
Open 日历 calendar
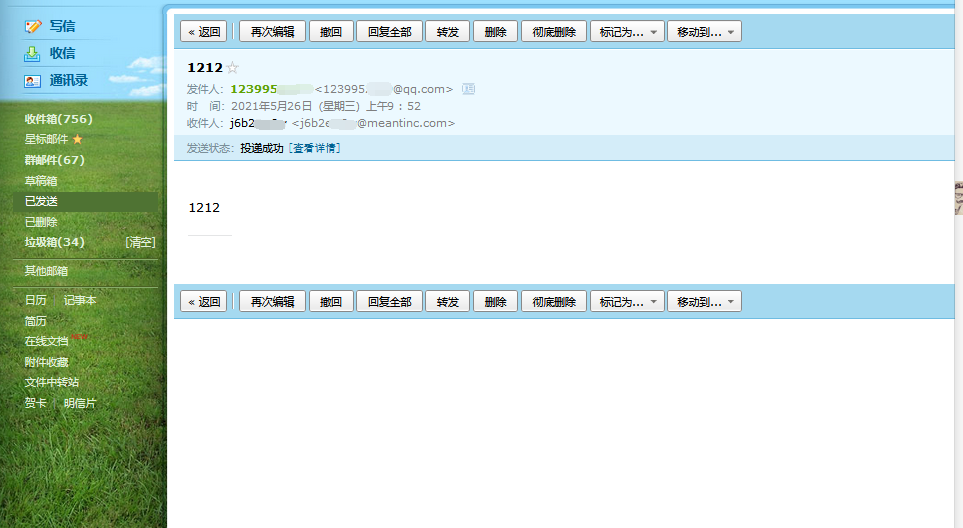[x=36, y=300]
